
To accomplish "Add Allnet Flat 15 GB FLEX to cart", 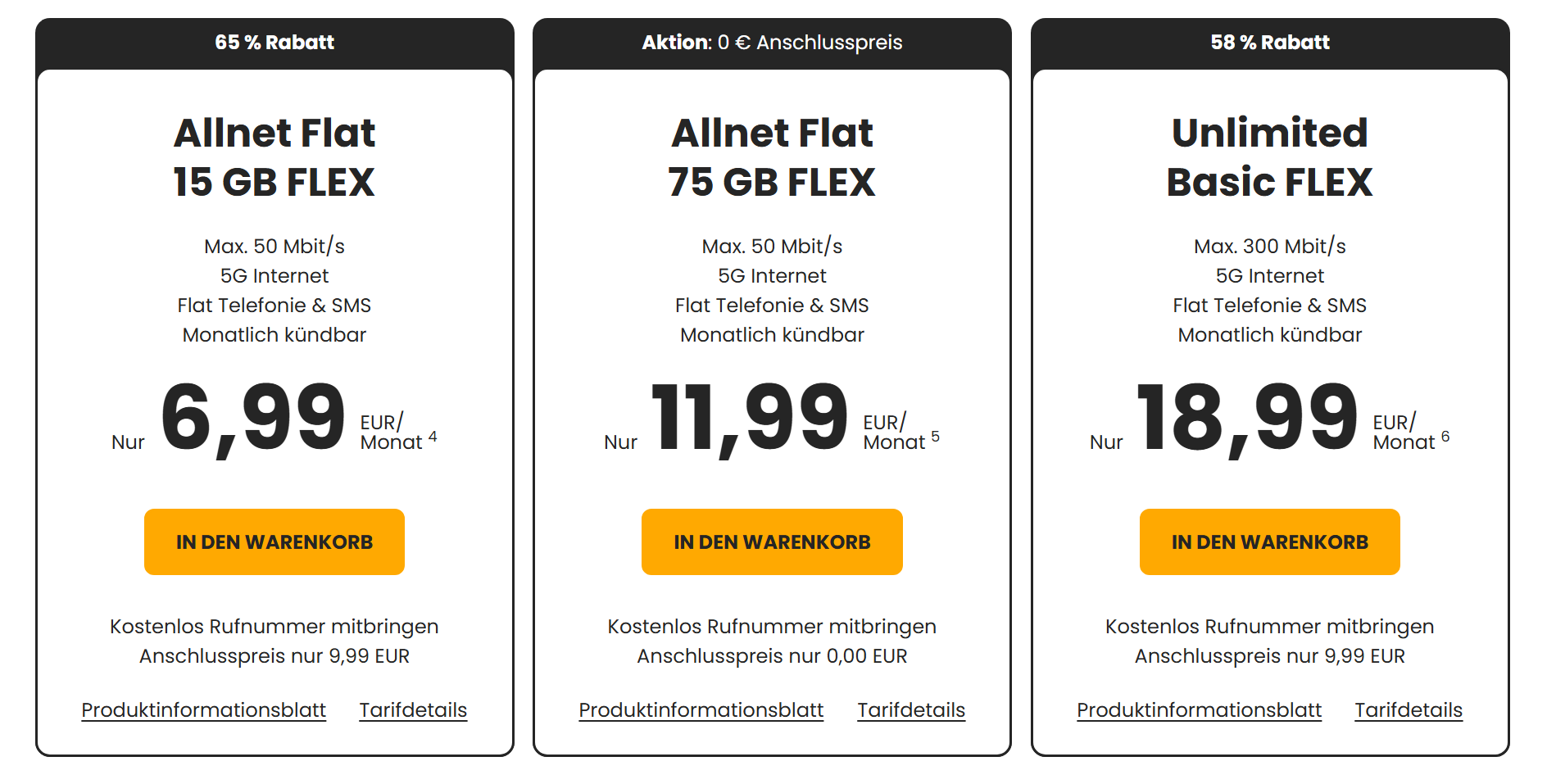I will click(274, 542).
